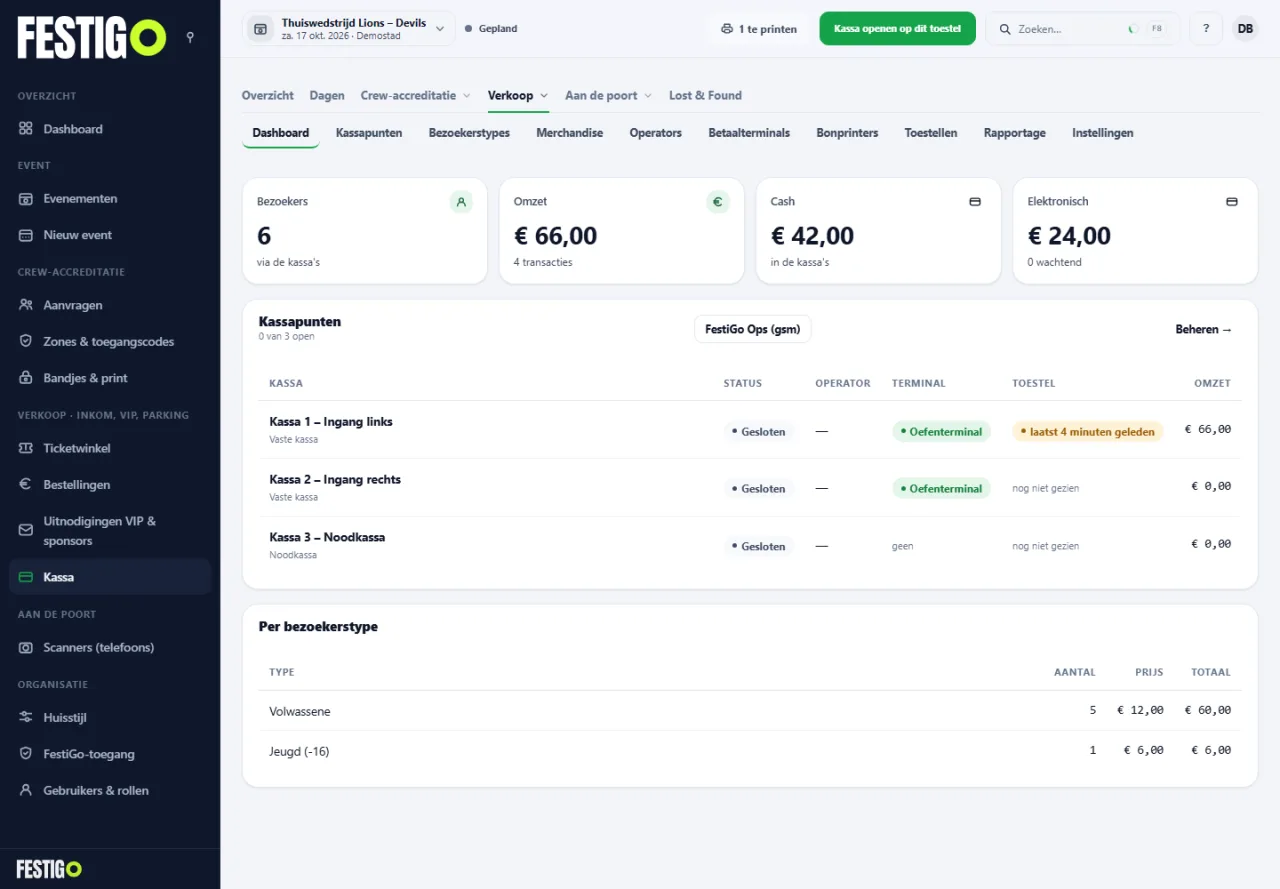This screenshot has width=1280, height=889.
Task: Click the card icon on the Elektronisch tile
Action: click(1232, 202)
